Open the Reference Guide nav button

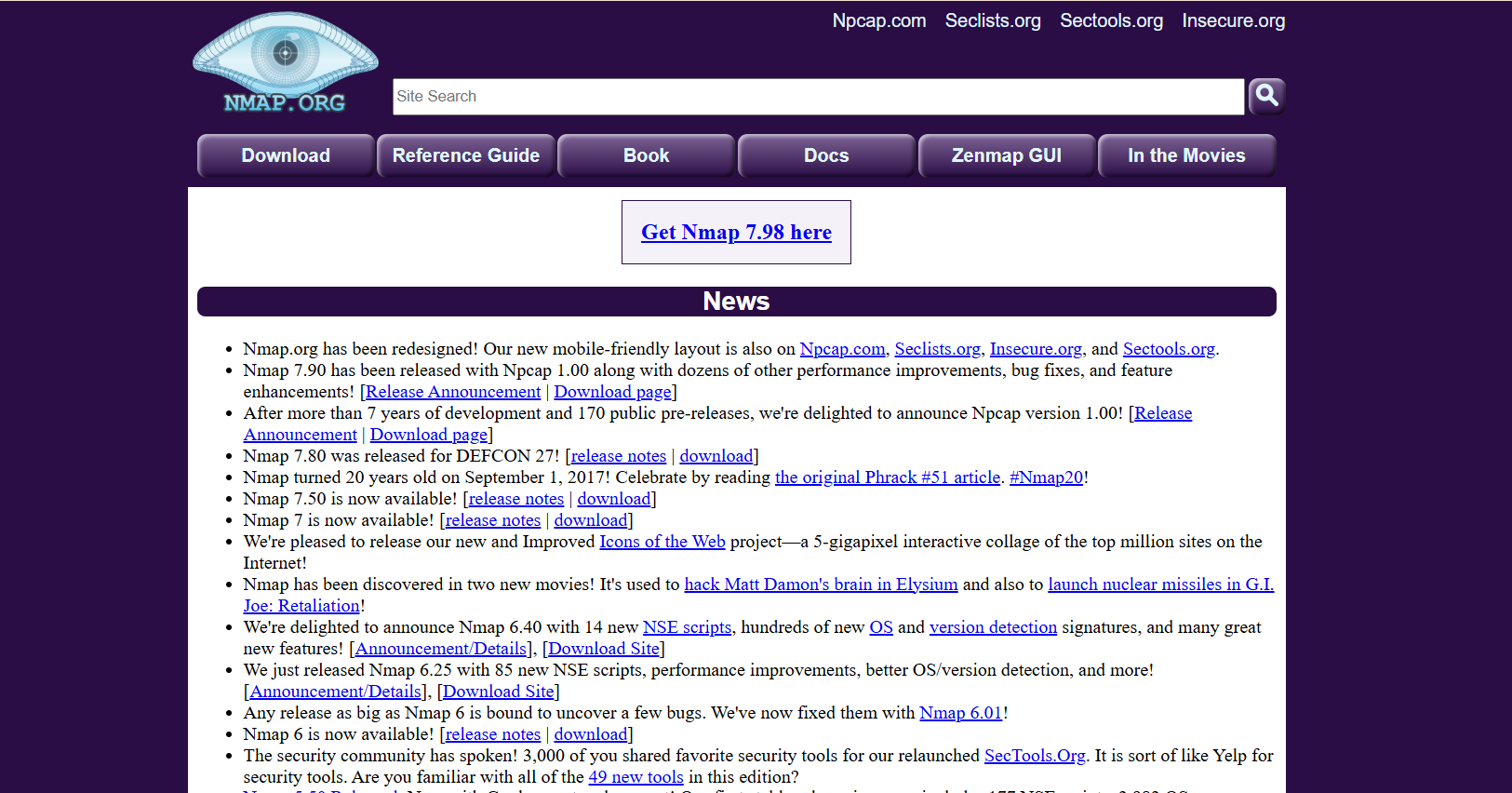coord(465,155)
